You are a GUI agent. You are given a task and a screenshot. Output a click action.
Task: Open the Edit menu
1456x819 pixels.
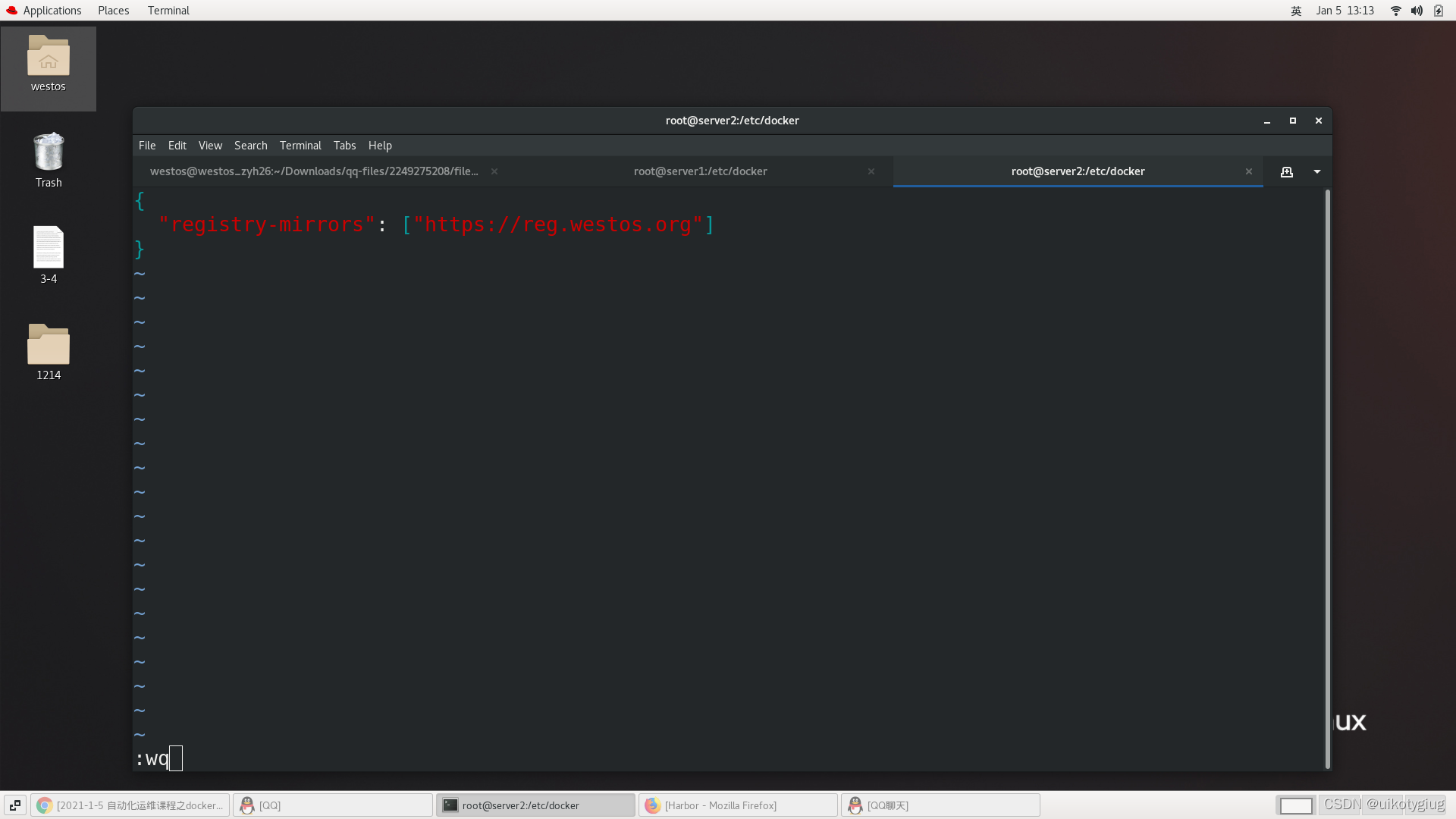click(176, 145)
